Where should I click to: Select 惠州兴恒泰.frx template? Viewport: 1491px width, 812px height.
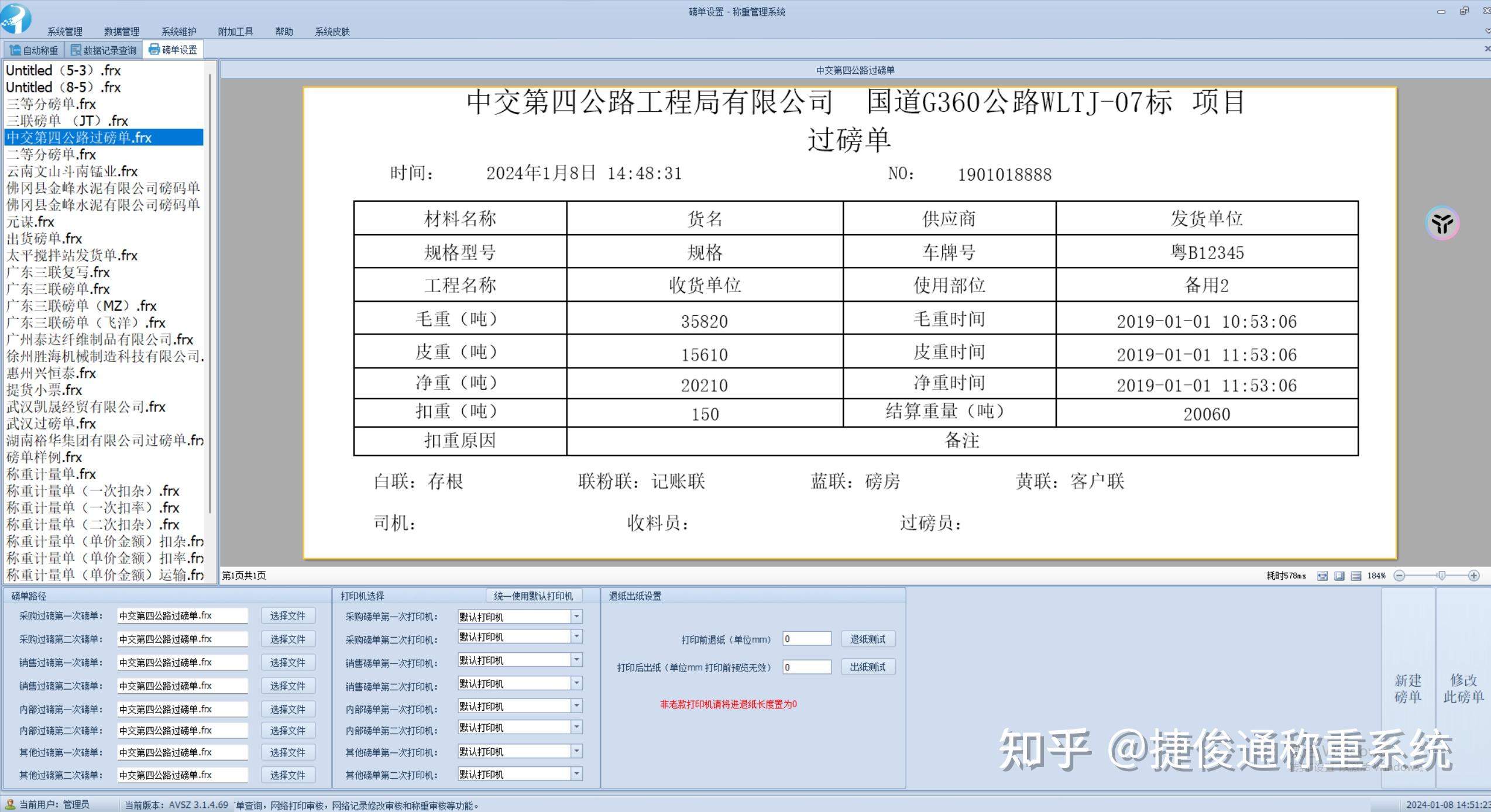click(x=104, y=373)
